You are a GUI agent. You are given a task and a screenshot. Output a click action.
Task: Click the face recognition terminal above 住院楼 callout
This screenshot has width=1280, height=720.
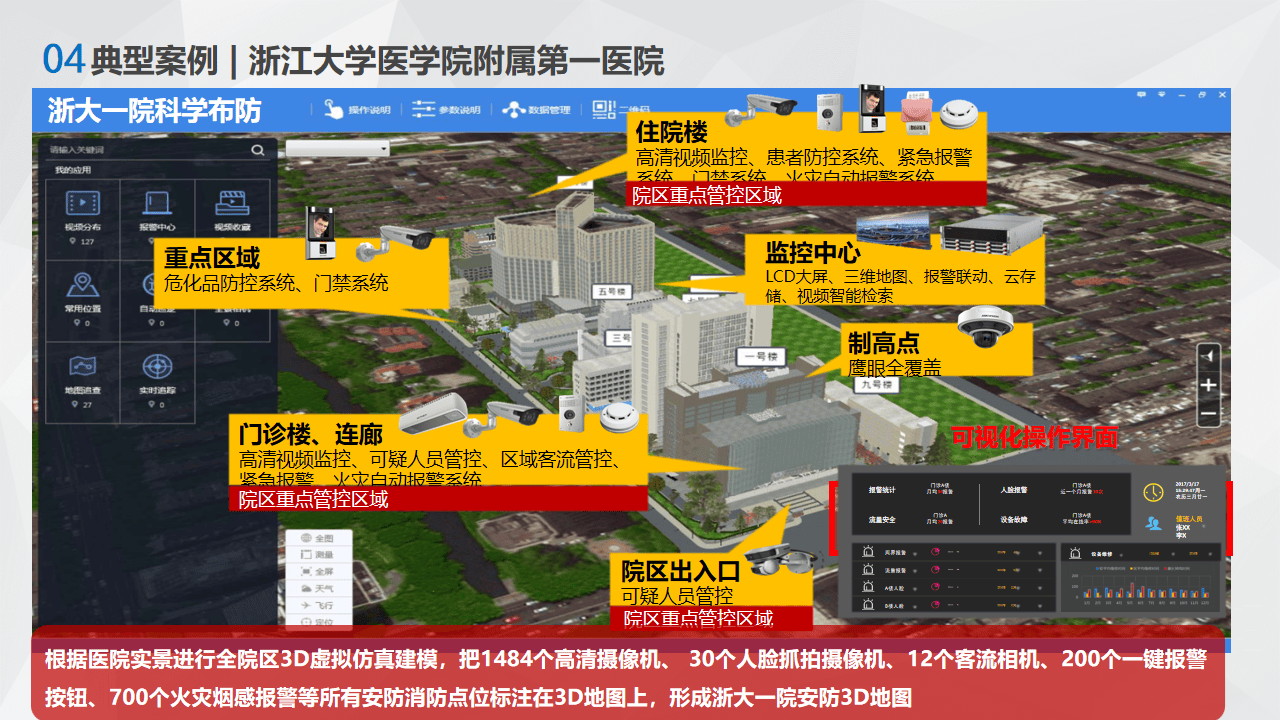click(872, 109)
